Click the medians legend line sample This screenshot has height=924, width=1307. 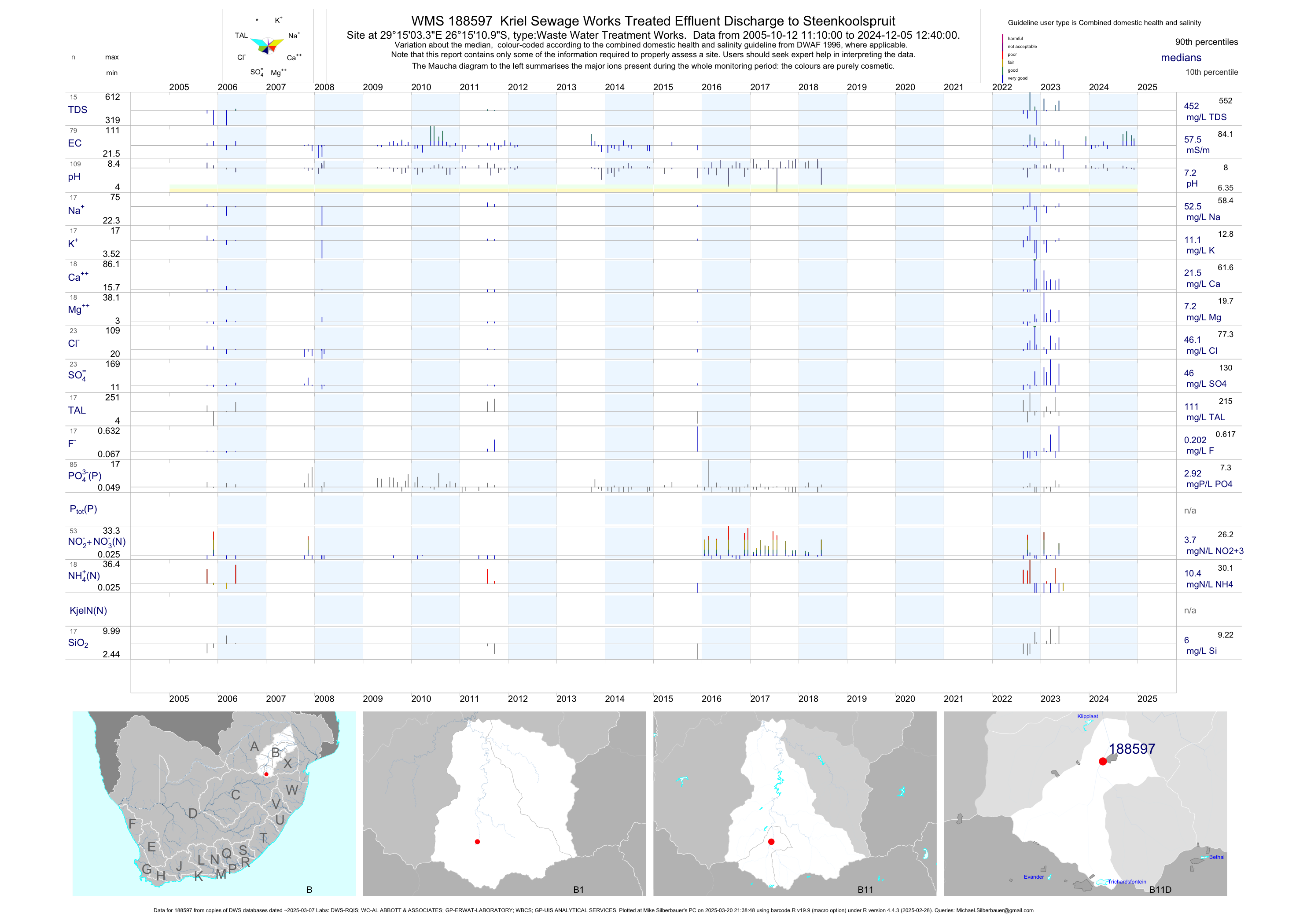1130,58
